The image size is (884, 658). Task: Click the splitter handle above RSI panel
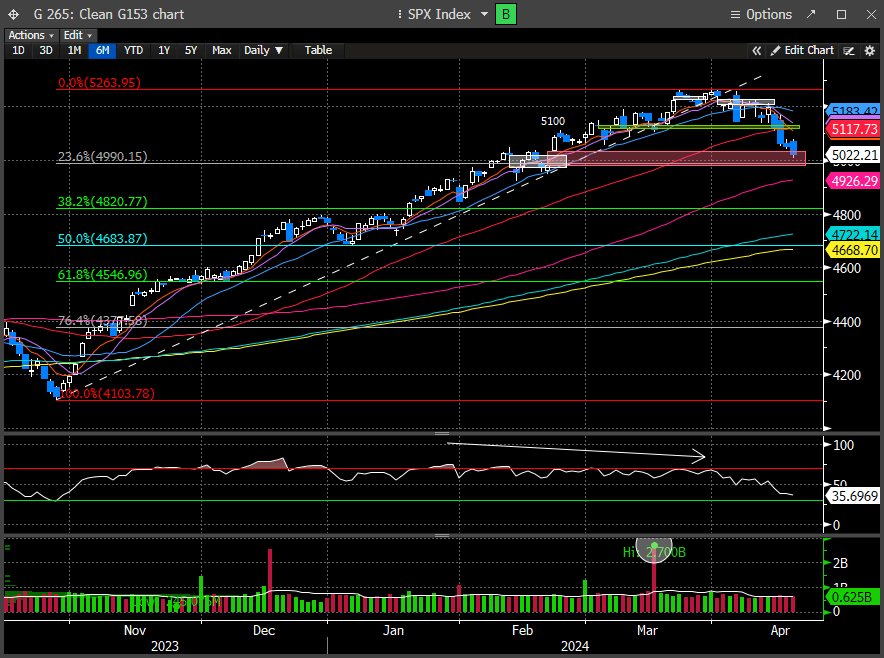coord(442,434)
